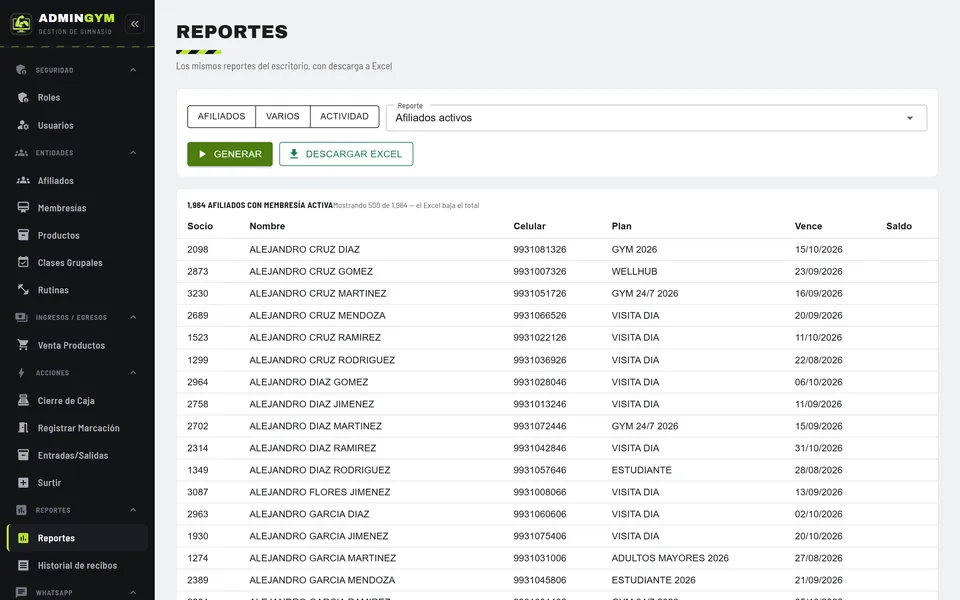Click the Usuarios person-gear icon

click(x=23, y=125)
